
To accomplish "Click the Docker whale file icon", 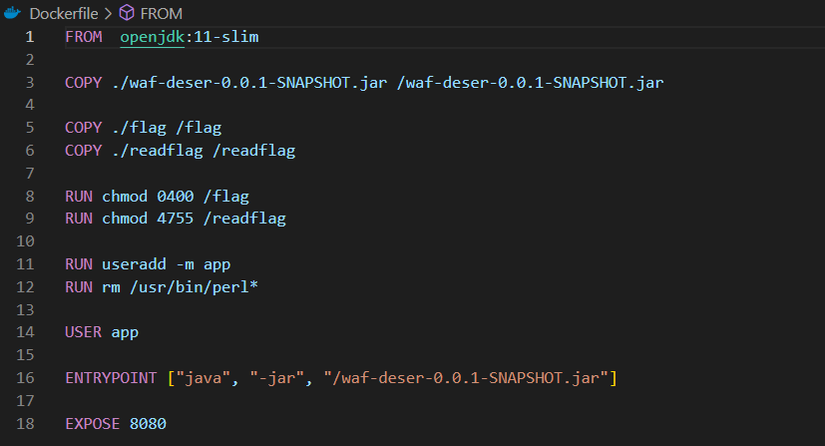I will click(x=12, y=13).
